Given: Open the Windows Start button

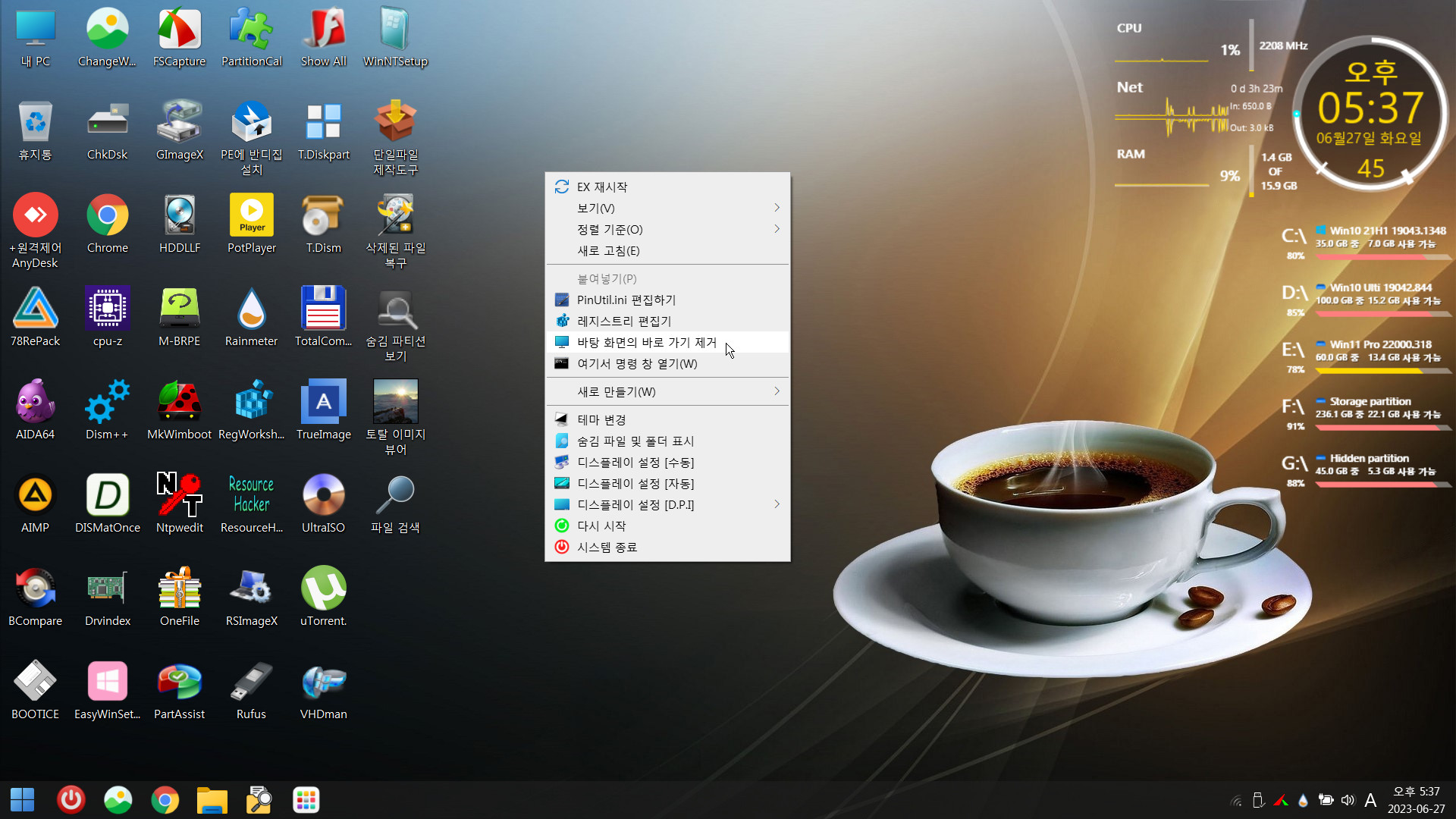Looking at the screenshot, I should pos(23,800).
